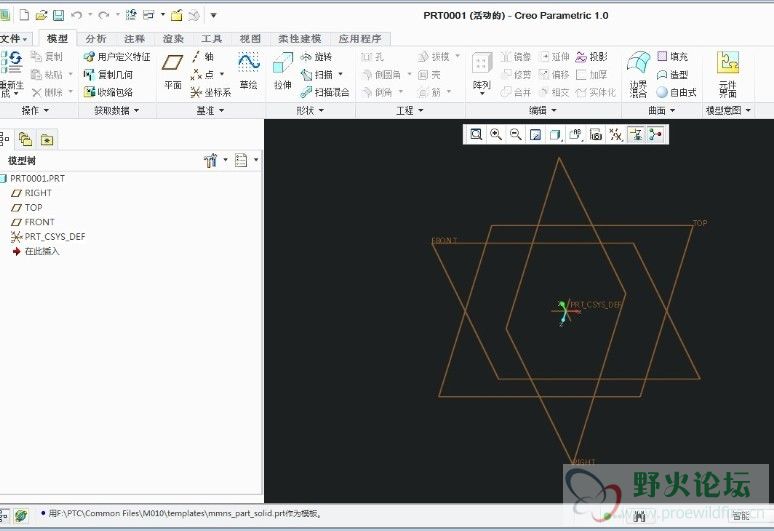Switch to the 视图 (View) tab

pyautogui.click(x=250, y=38)
